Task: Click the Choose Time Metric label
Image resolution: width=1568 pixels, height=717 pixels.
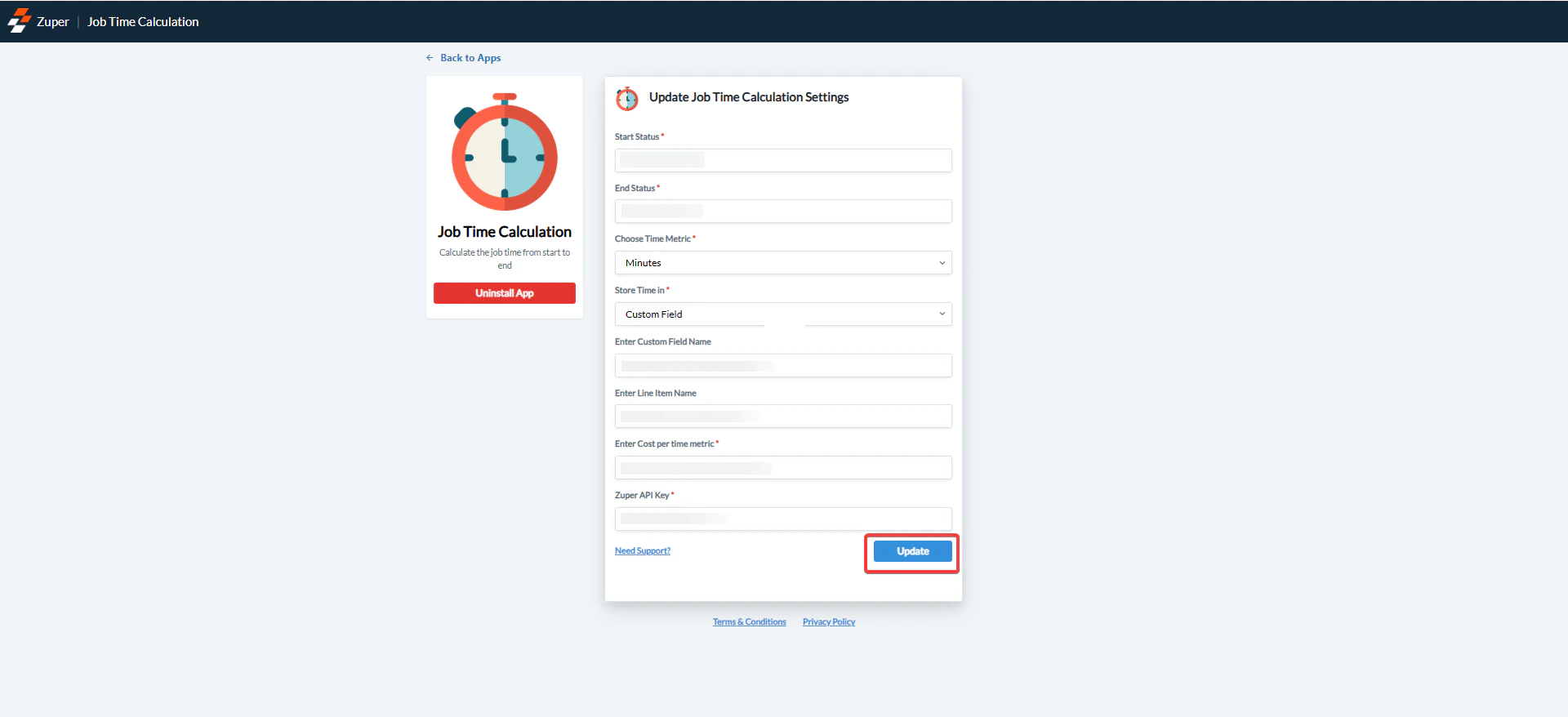Action: 653,239
